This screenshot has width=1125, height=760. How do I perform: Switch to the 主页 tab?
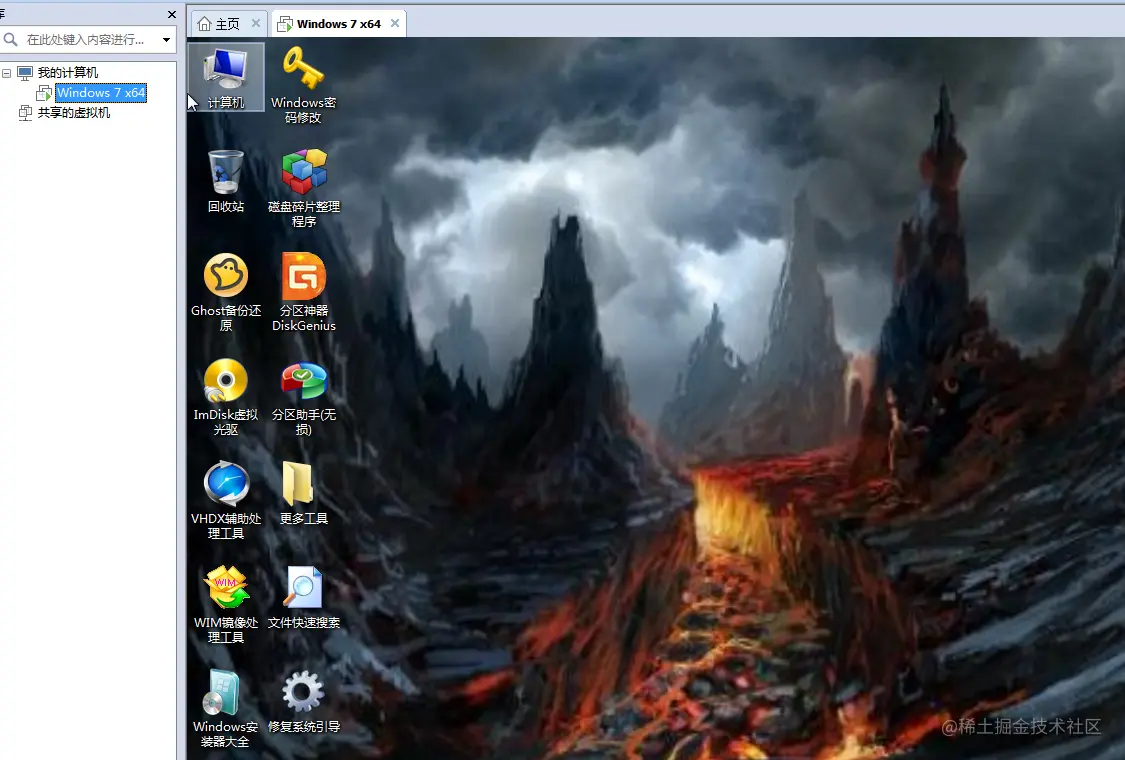(x=227, y=24)
